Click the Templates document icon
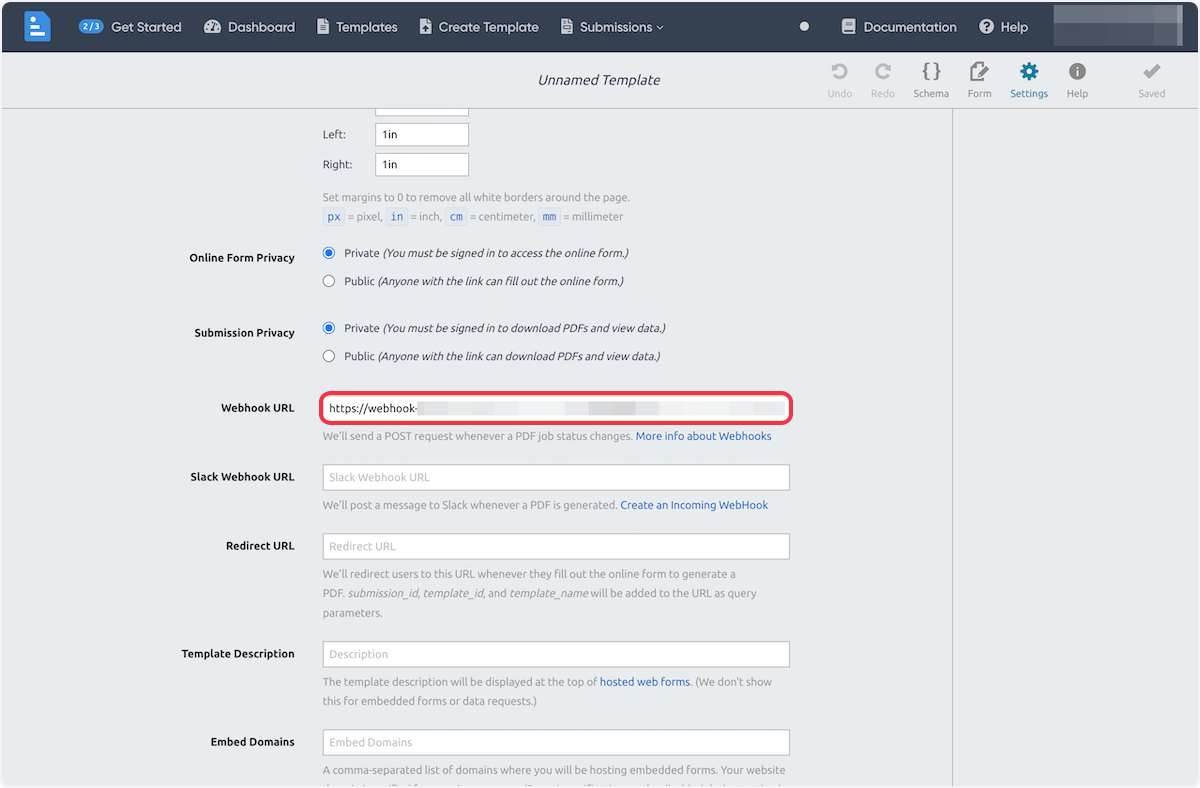The height and width of the screenshot is (788, 1200). [x=323, y=27]
